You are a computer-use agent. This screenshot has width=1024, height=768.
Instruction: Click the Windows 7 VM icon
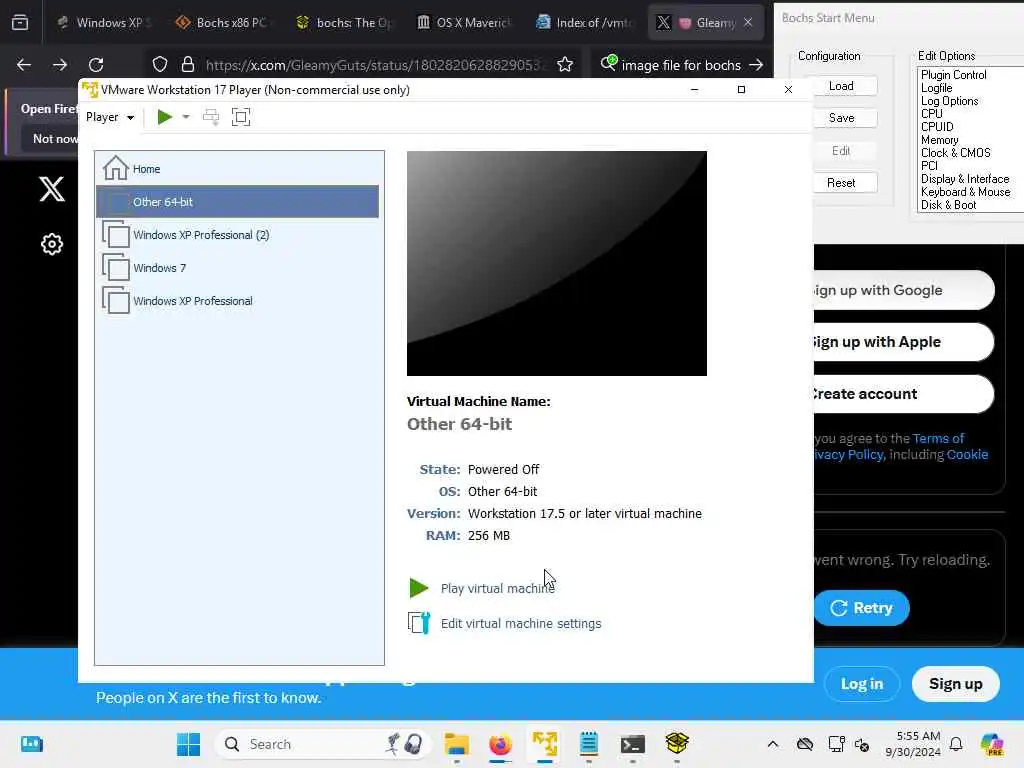116,267
